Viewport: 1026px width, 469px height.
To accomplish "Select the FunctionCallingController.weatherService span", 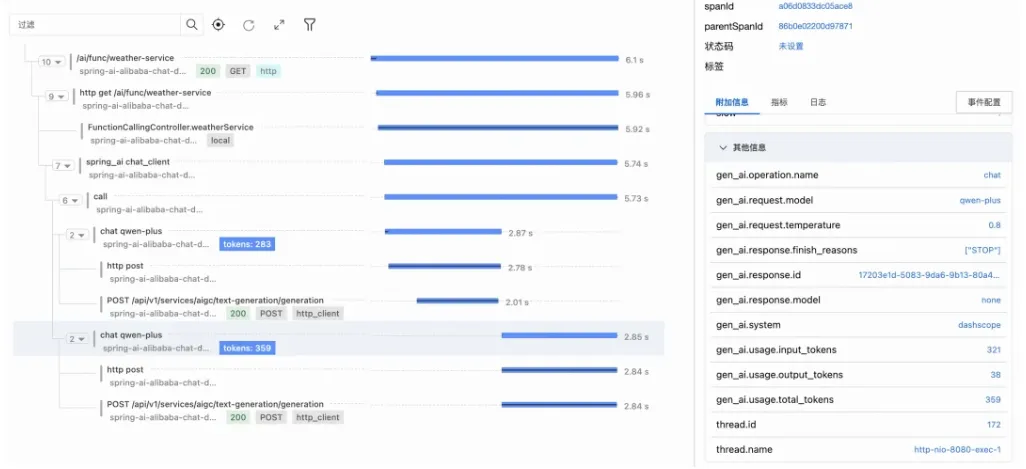I will [x=170, y=128].
